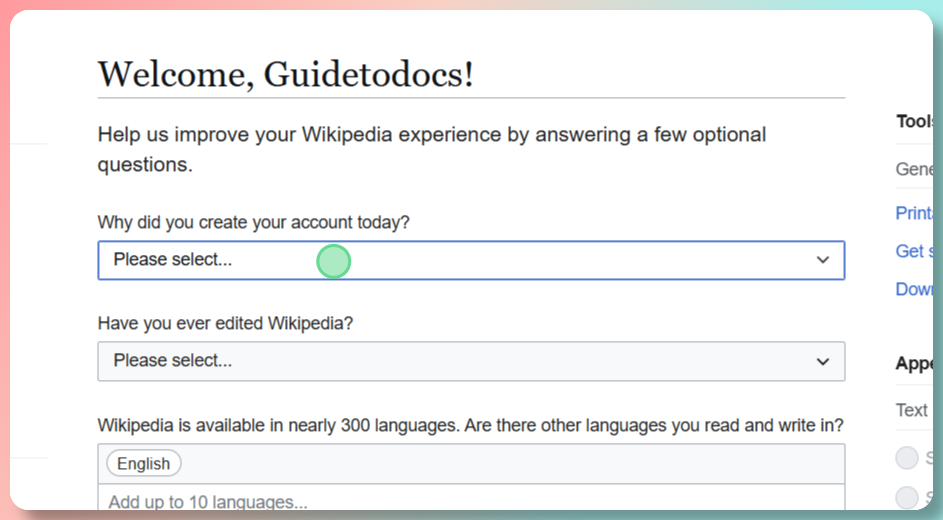Select the first Text size radio button
Image resolution: width=943 pixels, height=520 pixels.
(907, 458)
